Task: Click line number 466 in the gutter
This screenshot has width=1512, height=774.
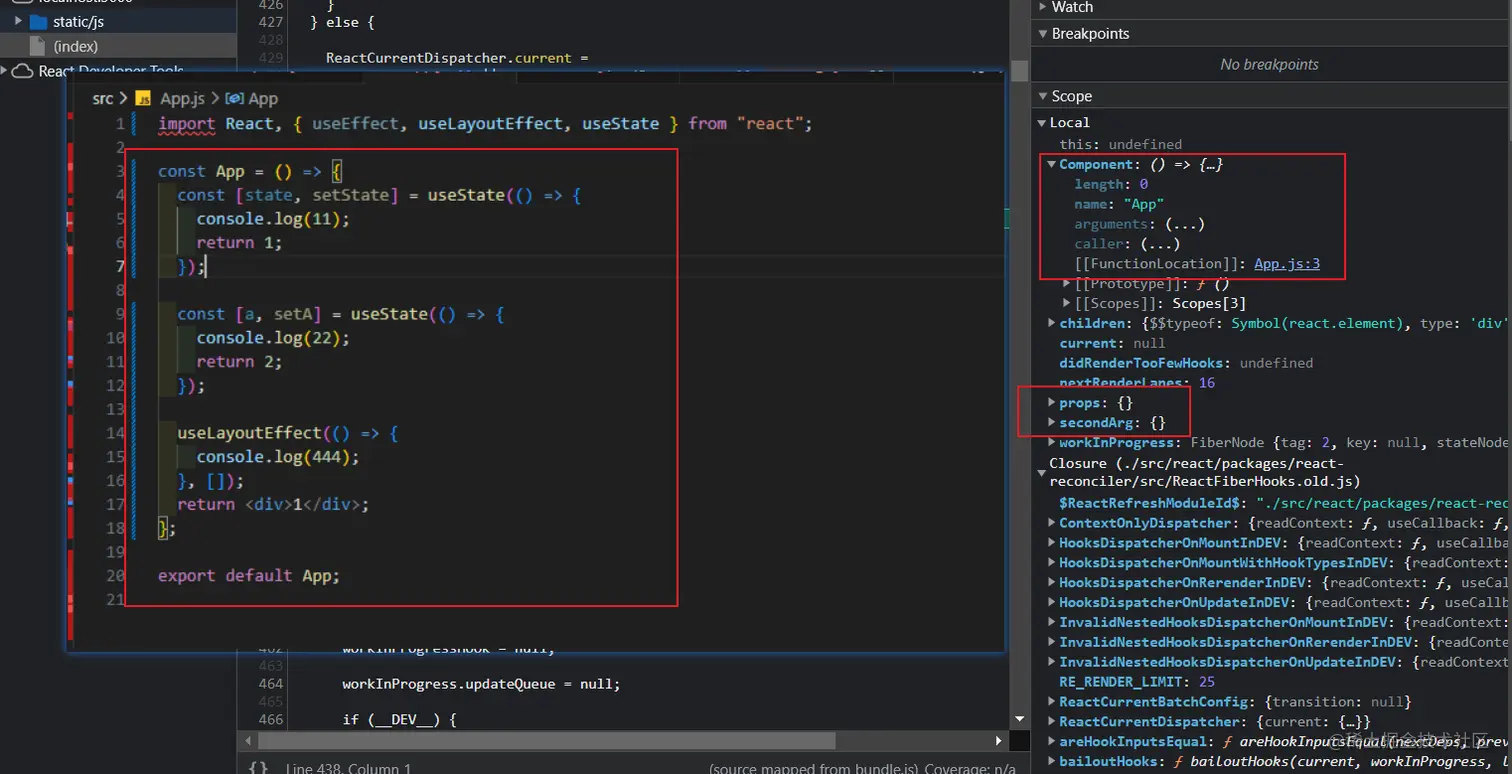Action: click(x=270, y=720)
